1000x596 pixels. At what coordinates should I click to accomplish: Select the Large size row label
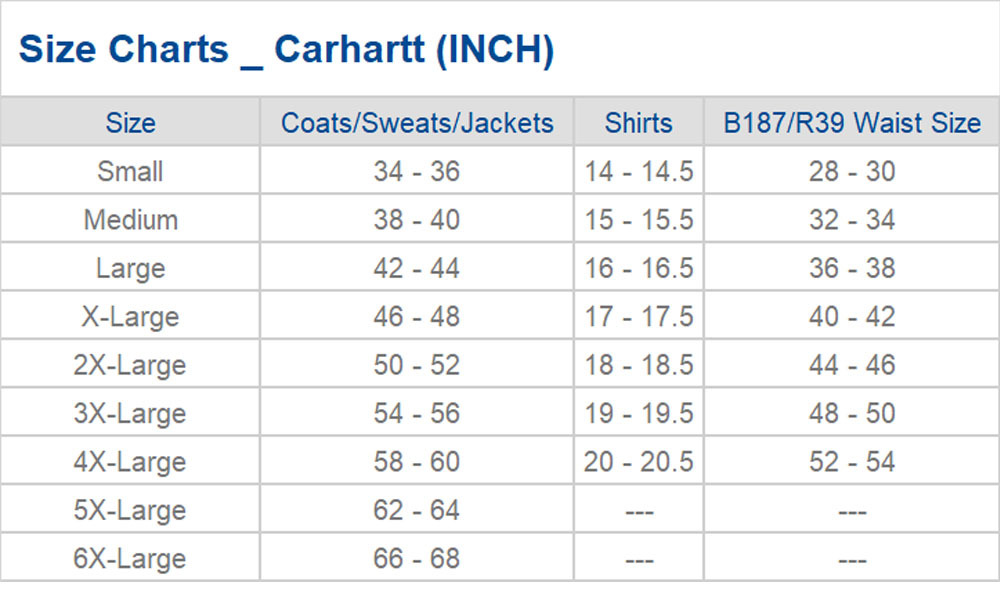(x=130, y=268)
